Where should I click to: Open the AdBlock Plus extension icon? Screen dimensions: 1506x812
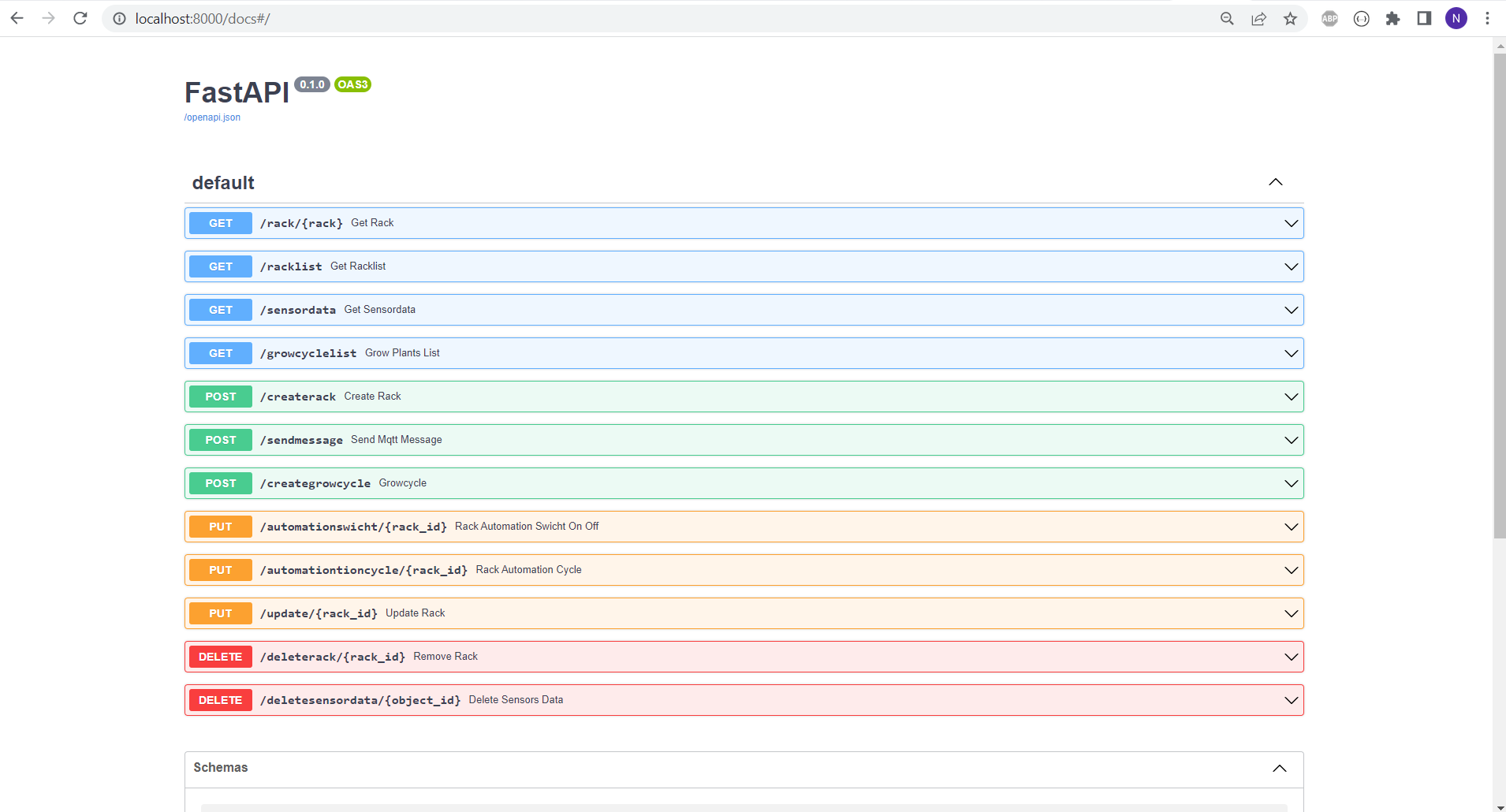(x=1329, y=18)
